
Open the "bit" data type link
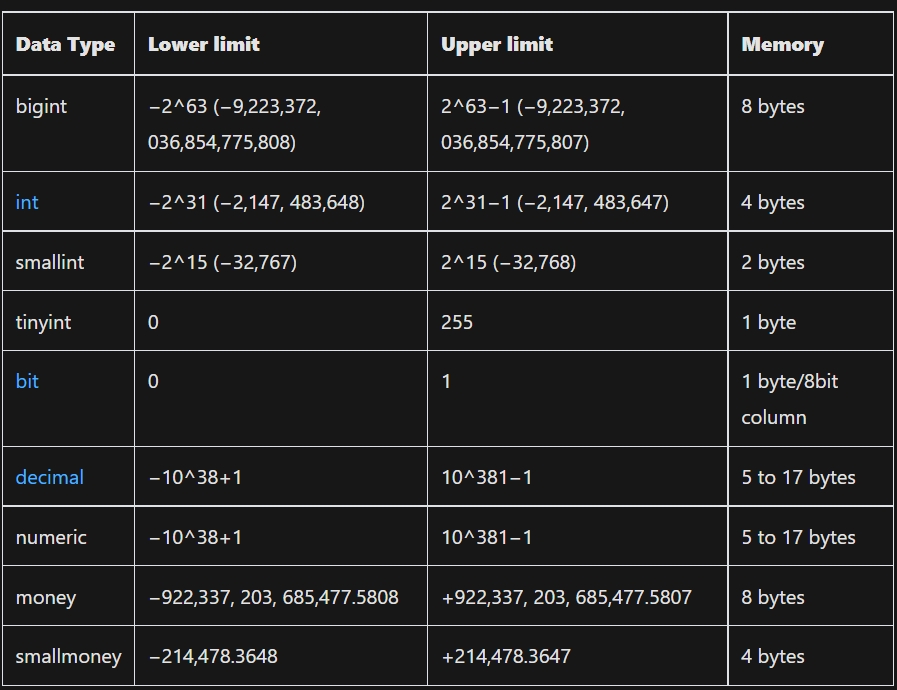[27, 381]
